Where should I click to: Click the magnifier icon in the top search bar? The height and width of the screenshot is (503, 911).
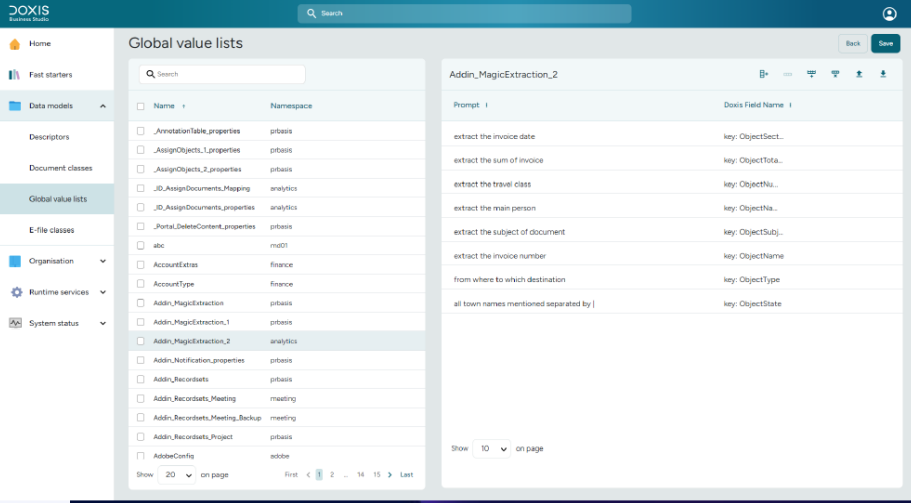tap(311, 13)
